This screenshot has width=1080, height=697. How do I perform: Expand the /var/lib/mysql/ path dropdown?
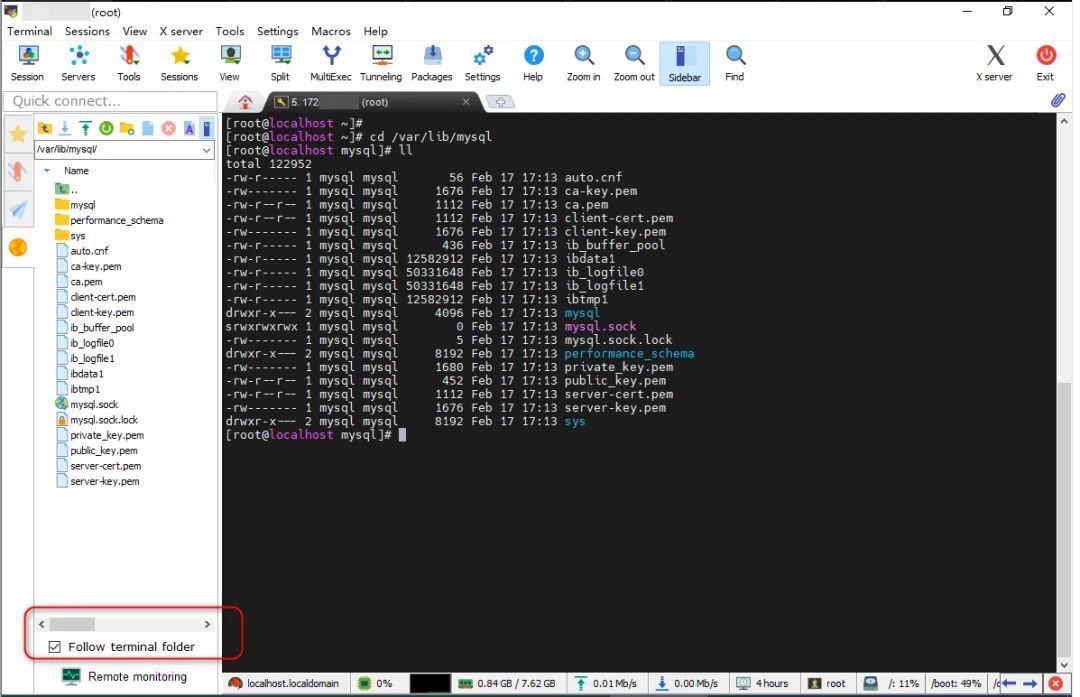pyautogui.click(x=206, y=149)
